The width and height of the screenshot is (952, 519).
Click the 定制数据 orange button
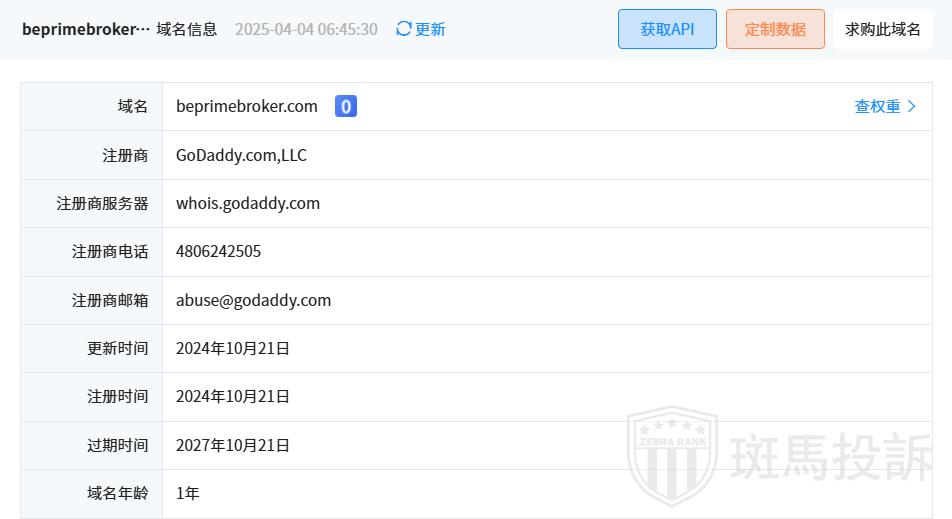point(775,29)
